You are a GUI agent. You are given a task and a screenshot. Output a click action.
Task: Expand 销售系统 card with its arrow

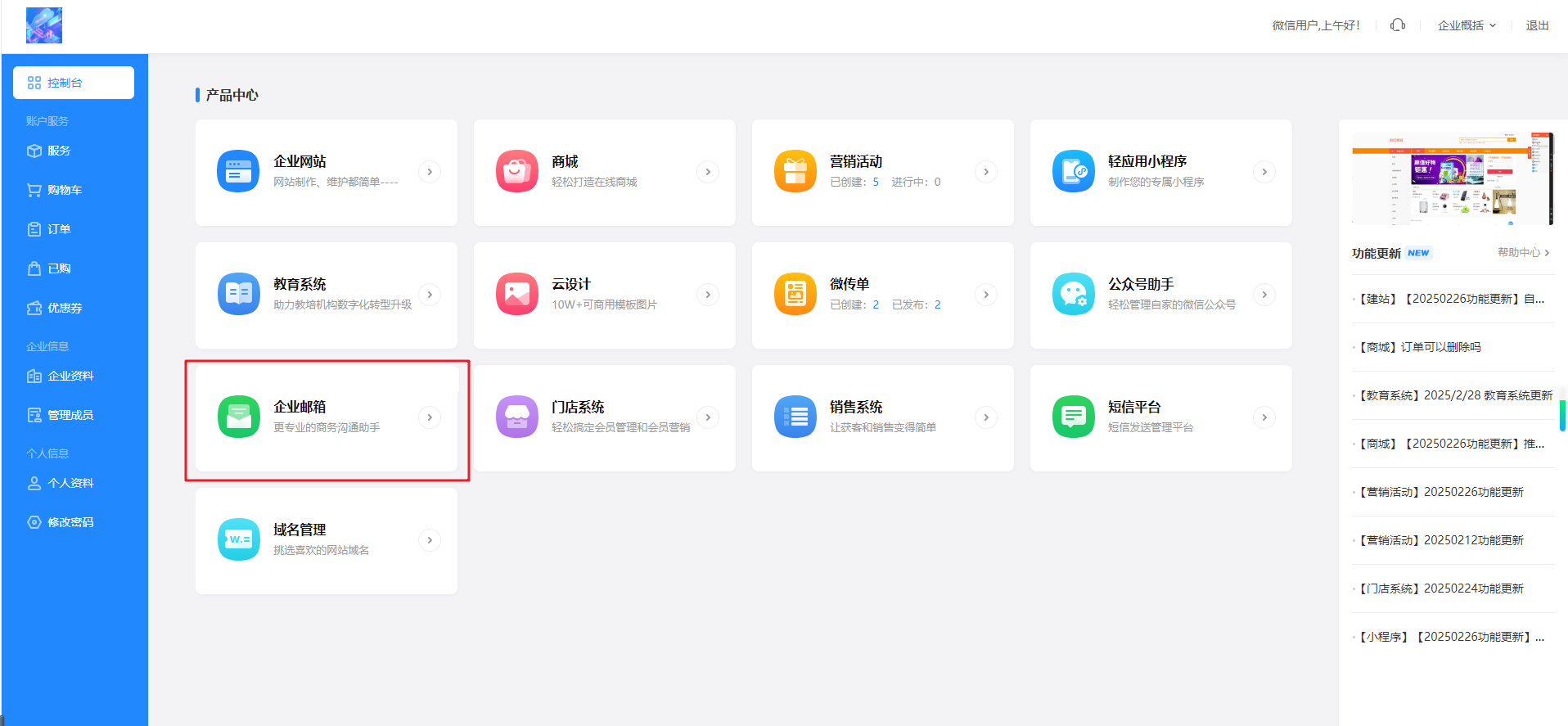(x=986, y=417)
